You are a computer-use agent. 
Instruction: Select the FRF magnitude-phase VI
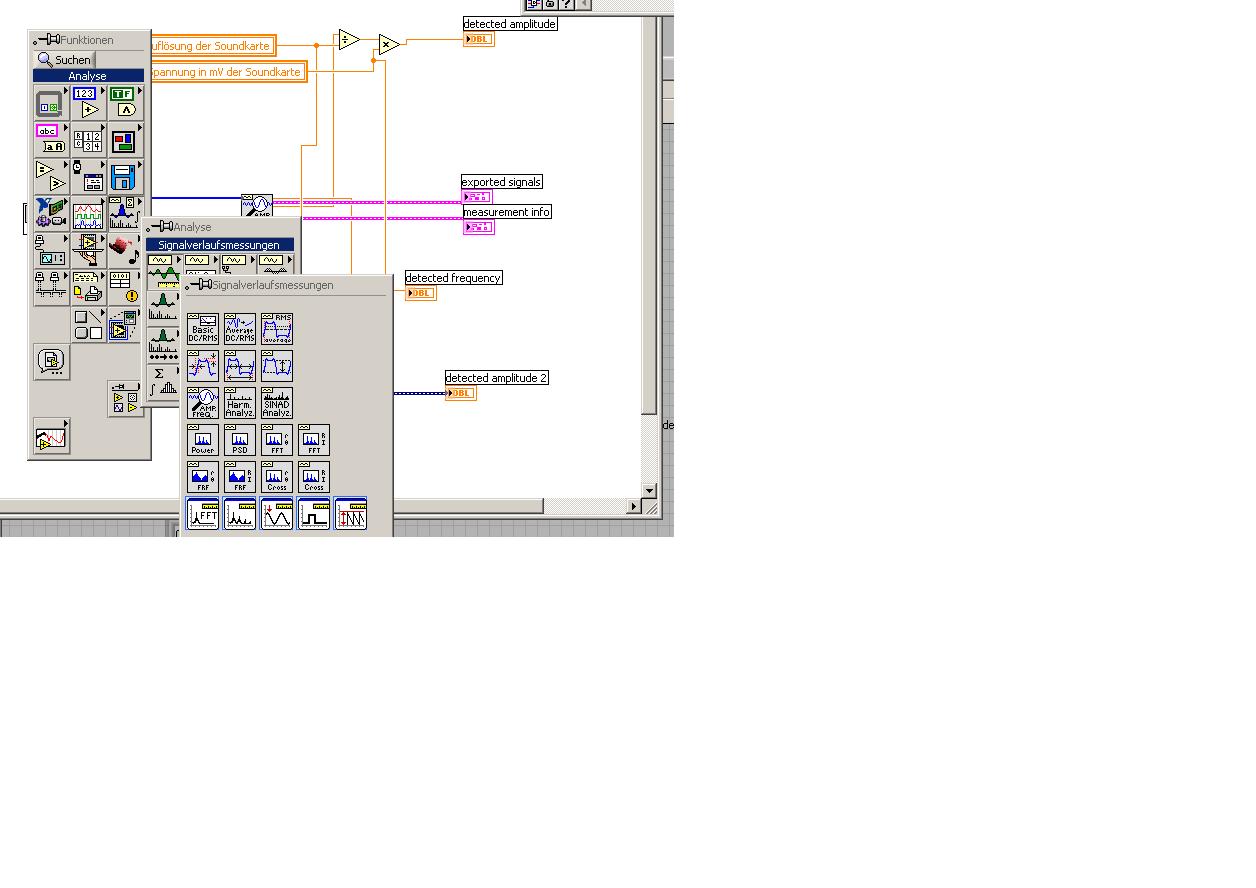[203, 477]
